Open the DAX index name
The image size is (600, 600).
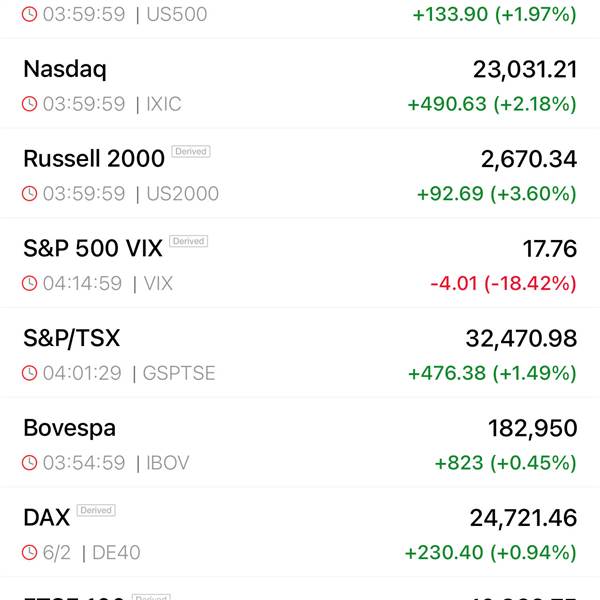[x=47, y=517]
